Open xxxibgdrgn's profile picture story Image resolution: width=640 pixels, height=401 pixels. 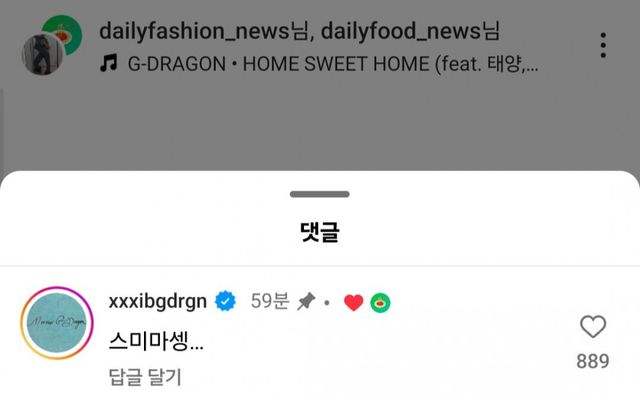[x=57, y=323]
